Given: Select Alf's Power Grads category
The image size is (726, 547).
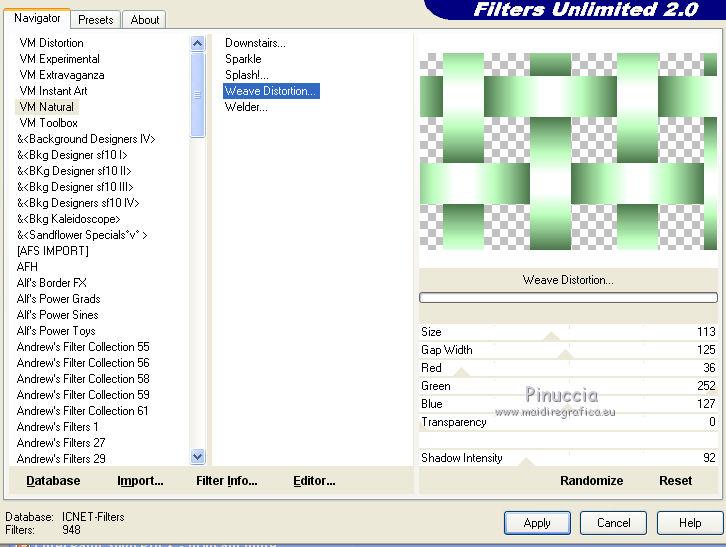Looking at the screenshot, I should (x=58, y=299).
